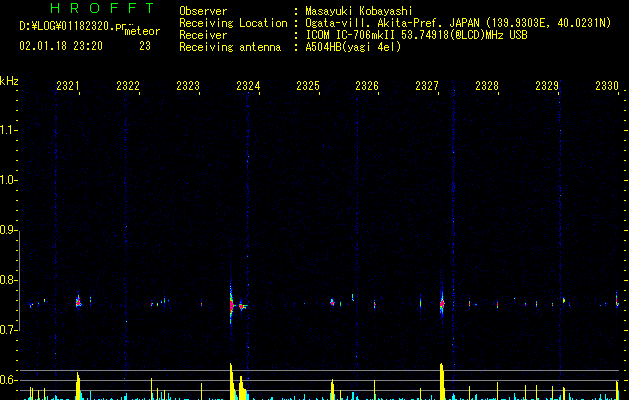The height and width of the screenshot is (400, 629).
Task: Click the date and time 02.01.18 23:20
Action: click(61, 46)
